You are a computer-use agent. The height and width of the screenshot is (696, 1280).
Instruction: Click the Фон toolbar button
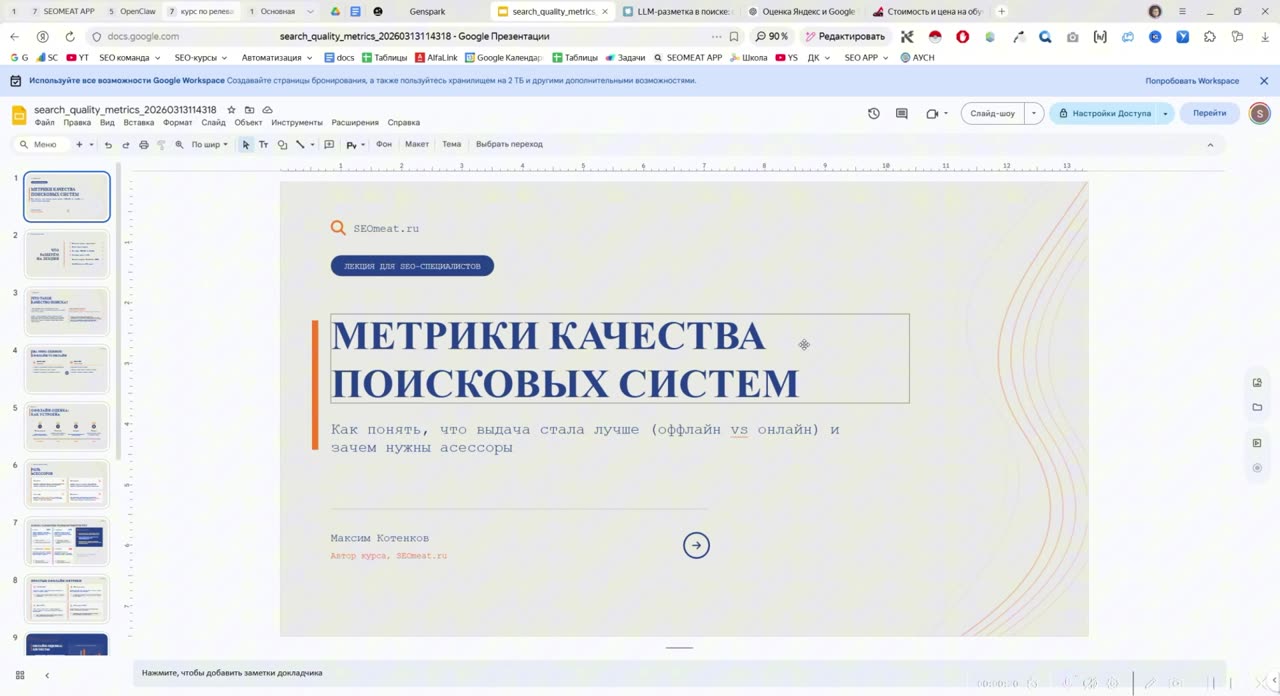384,145
